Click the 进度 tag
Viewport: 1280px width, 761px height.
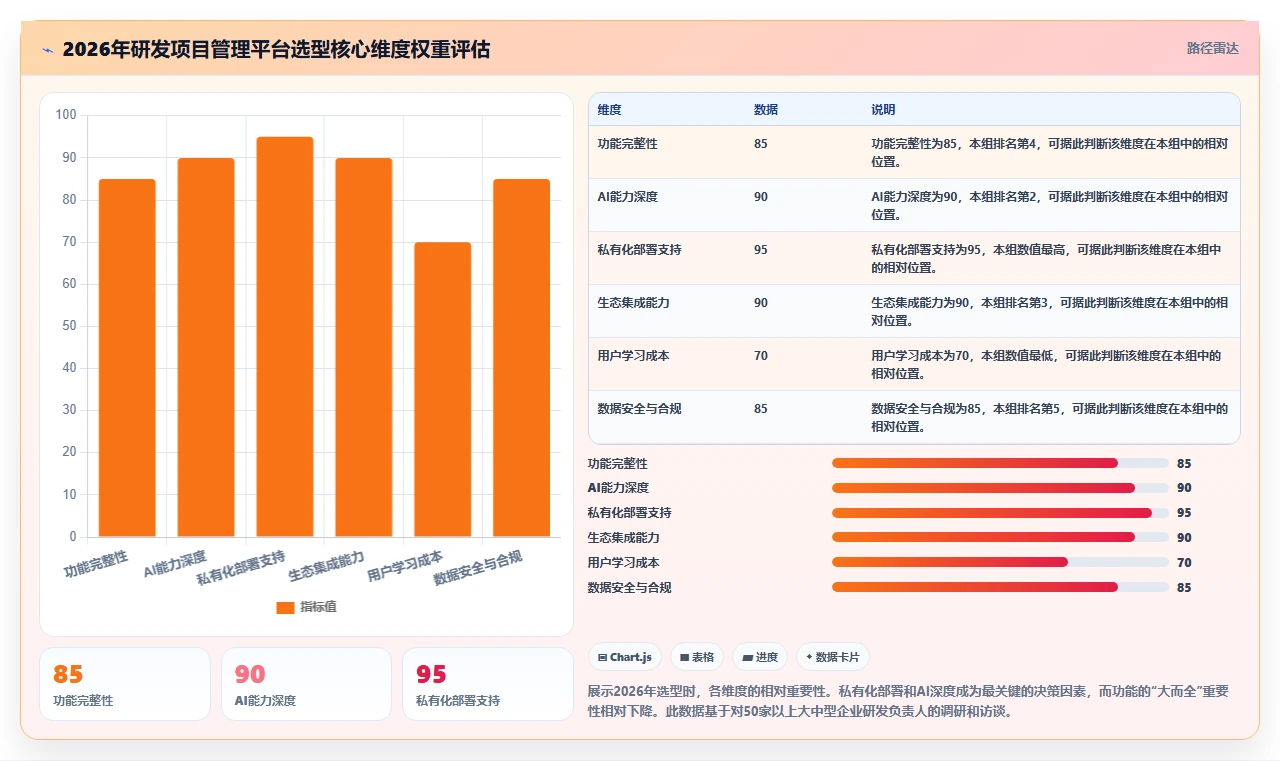[x=760, y=657]
